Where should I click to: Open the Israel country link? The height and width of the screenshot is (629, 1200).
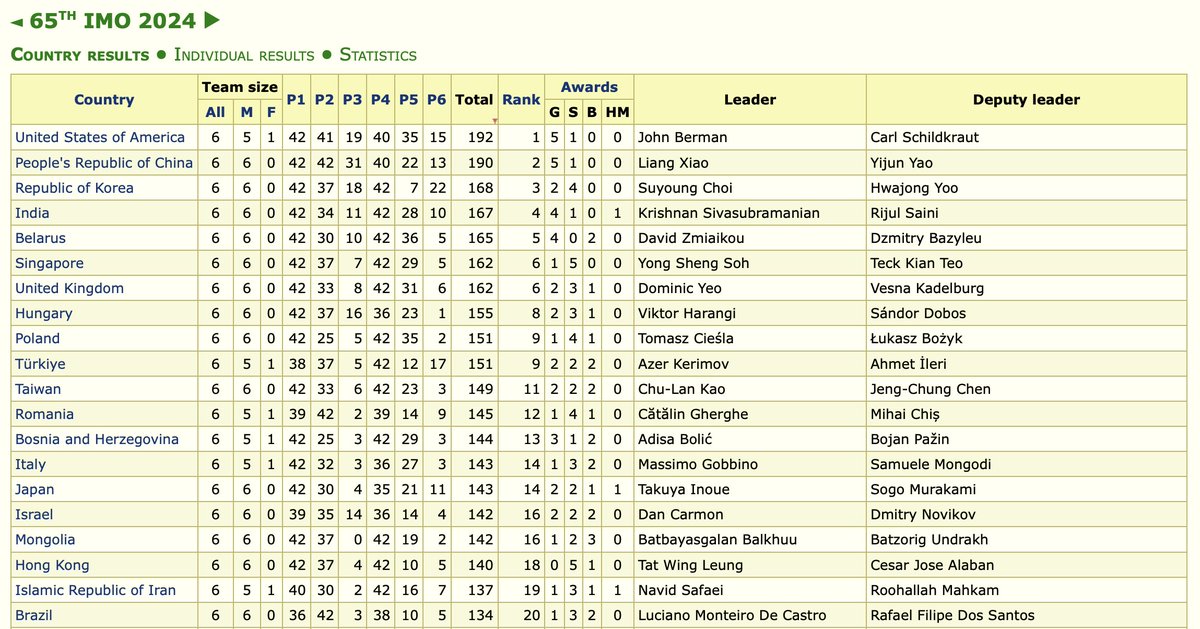pos(33,514)
